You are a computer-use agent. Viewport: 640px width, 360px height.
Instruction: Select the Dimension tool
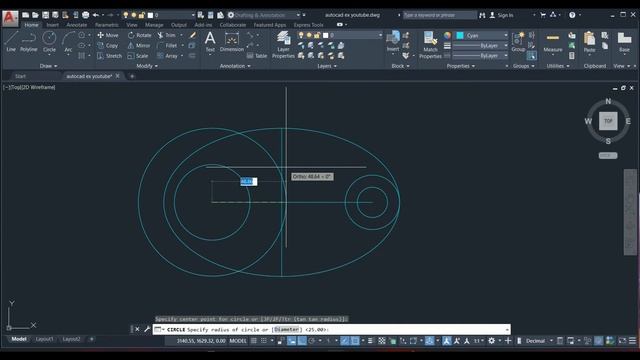pyautogui.click(x=231, y=42)
